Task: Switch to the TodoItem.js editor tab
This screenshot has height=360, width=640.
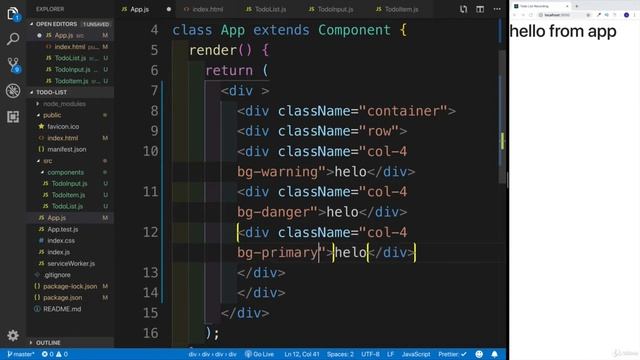Action: 401,9
